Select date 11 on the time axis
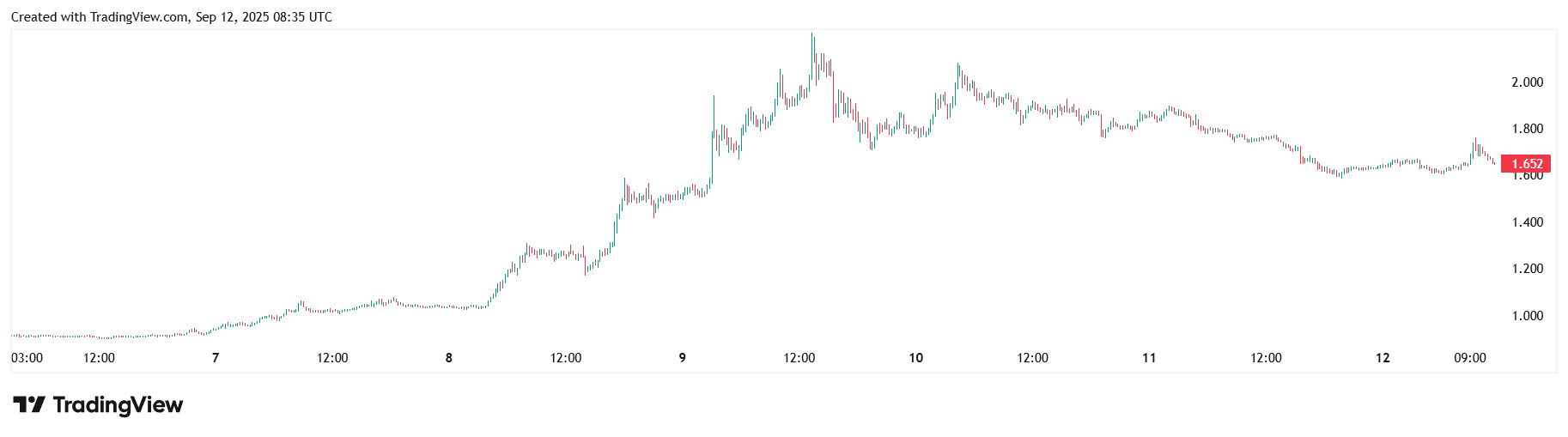 click(1149, 358)
